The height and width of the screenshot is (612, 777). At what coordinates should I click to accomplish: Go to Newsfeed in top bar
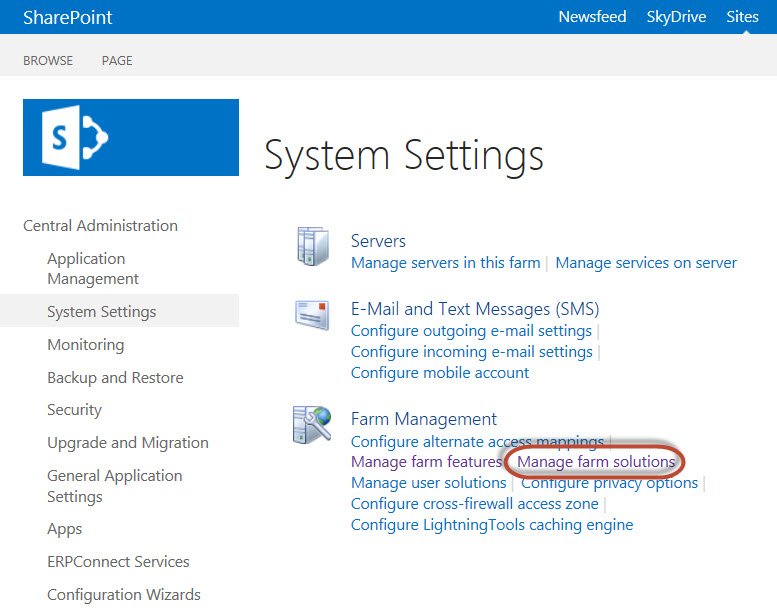pyautogui.click(x=592, y=17)
